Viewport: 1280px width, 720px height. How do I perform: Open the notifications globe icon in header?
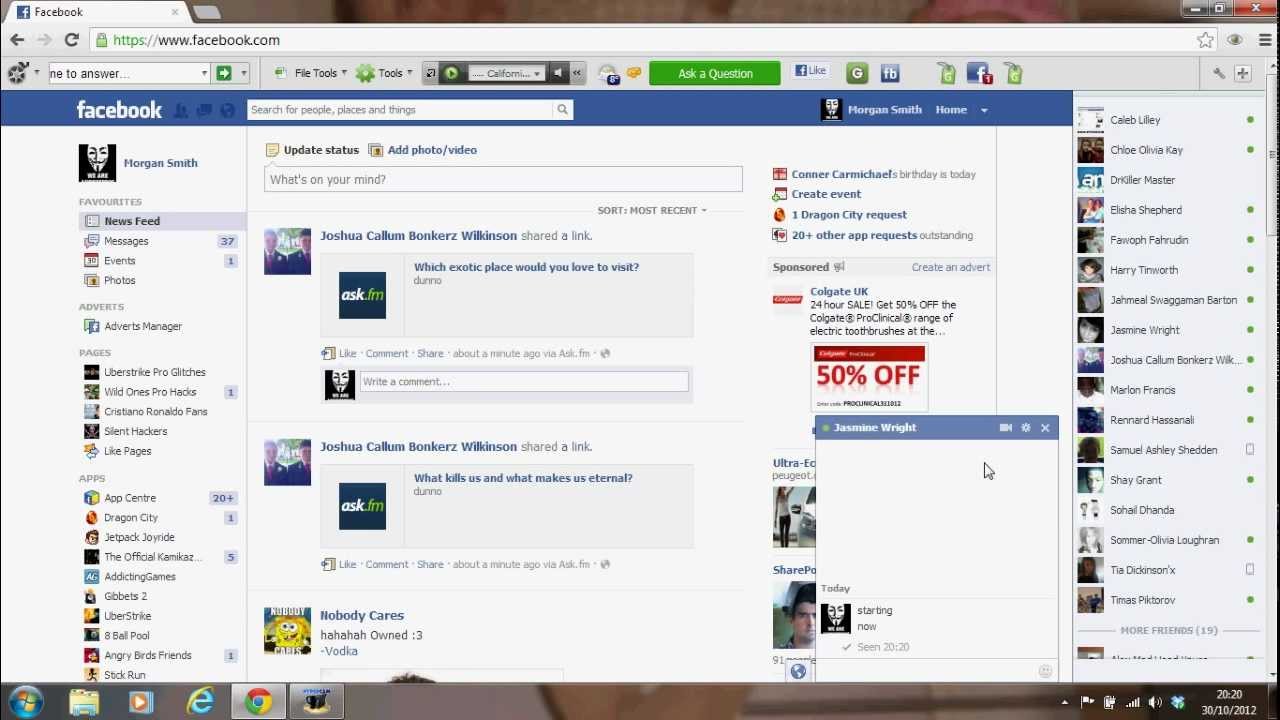(227, 110)
